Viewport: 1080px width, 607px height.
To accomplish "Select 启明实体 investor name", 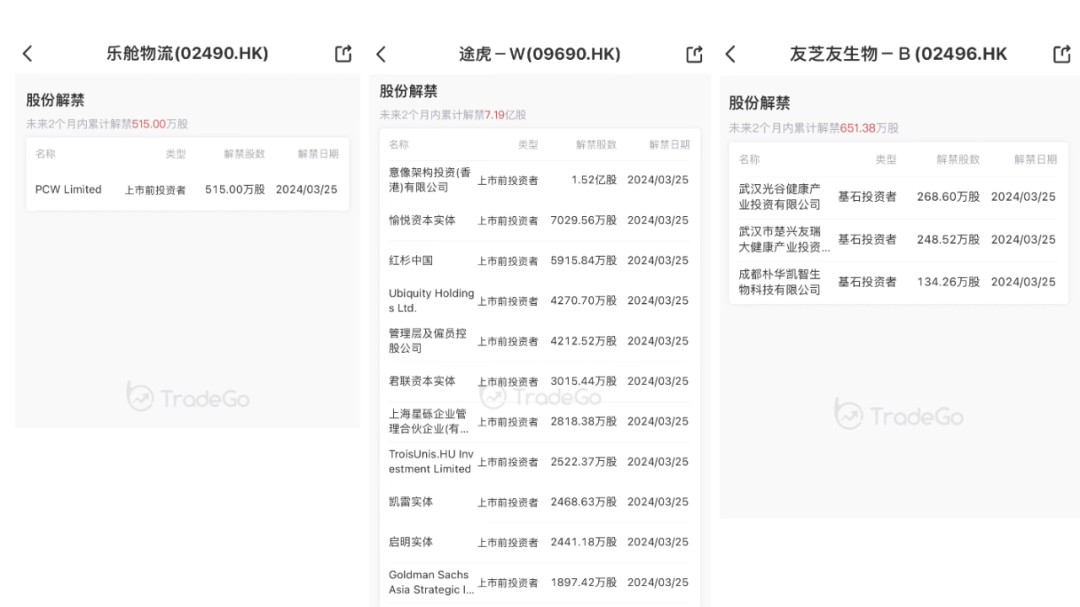I will [411, 542].
